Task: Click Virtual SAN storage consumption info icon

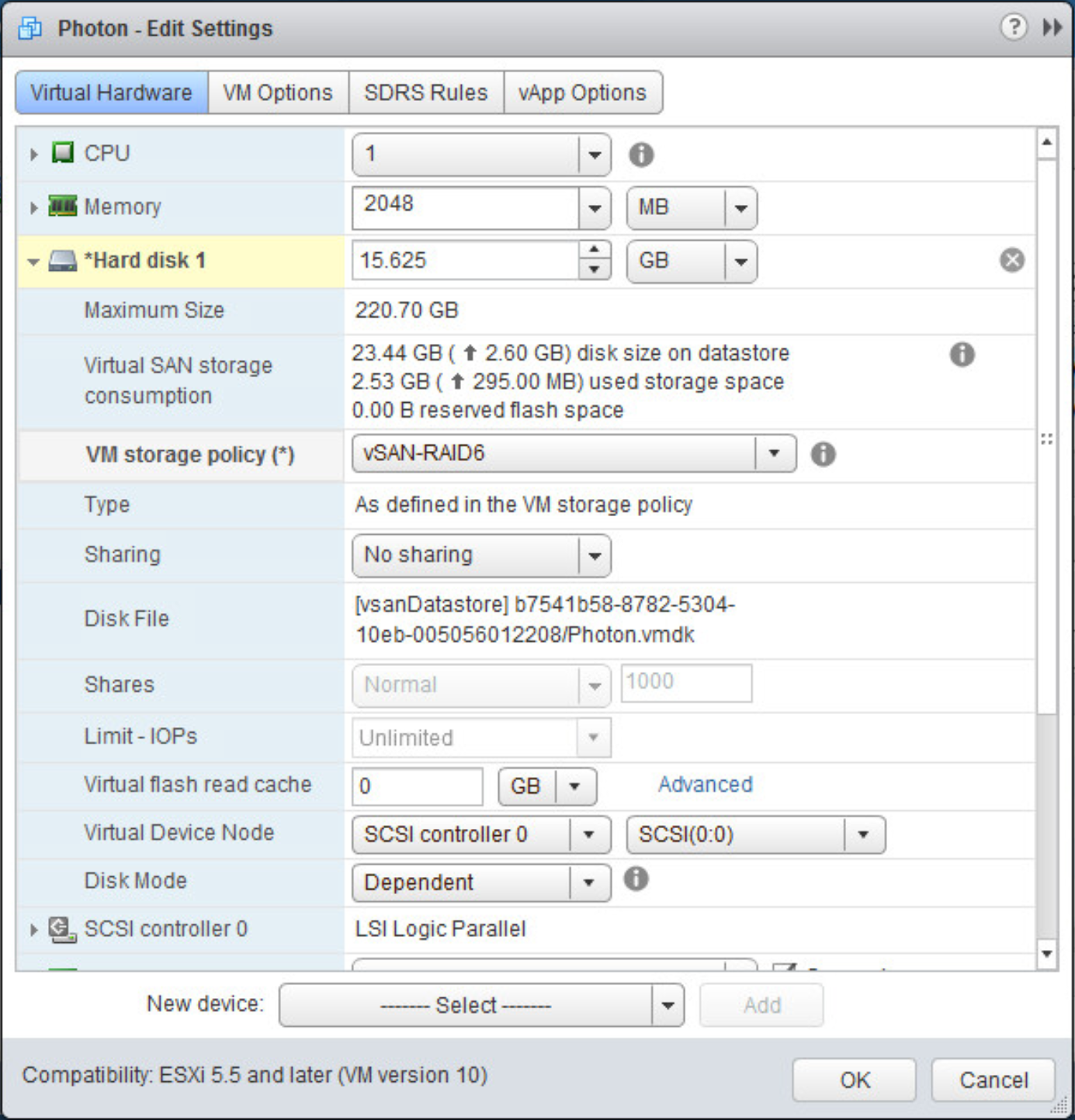Action: coord(962,355)
